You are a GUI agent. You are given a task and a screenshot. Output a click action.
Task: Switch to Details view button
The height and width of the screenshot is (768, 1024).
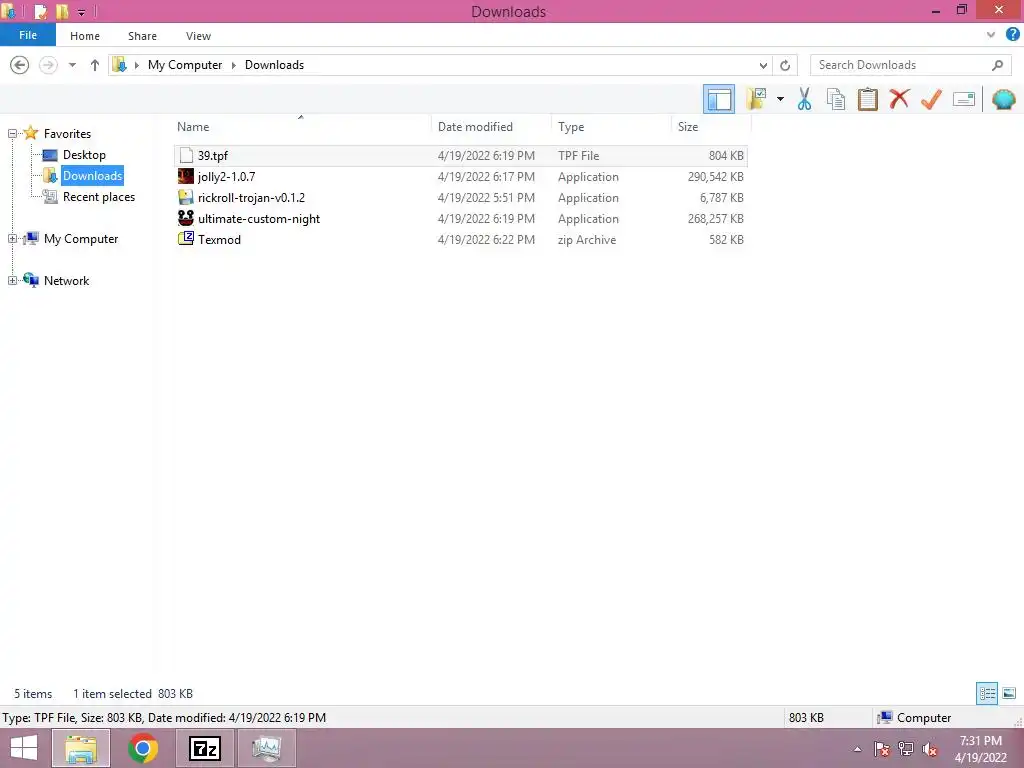coord(987,693)
